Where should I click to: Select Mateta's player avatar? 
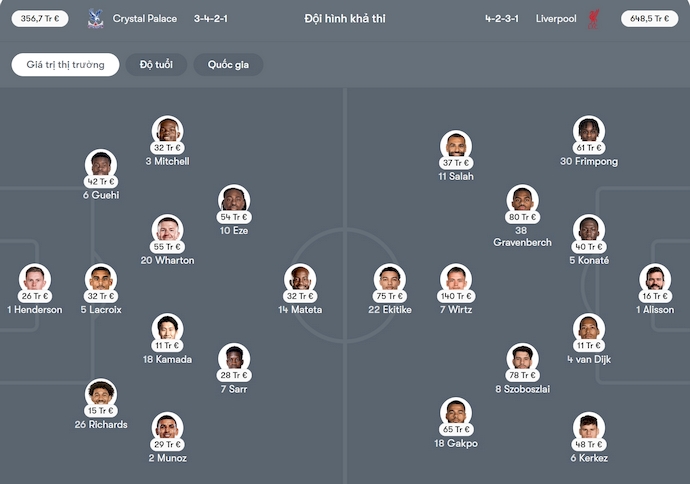[x=299, y=278]
